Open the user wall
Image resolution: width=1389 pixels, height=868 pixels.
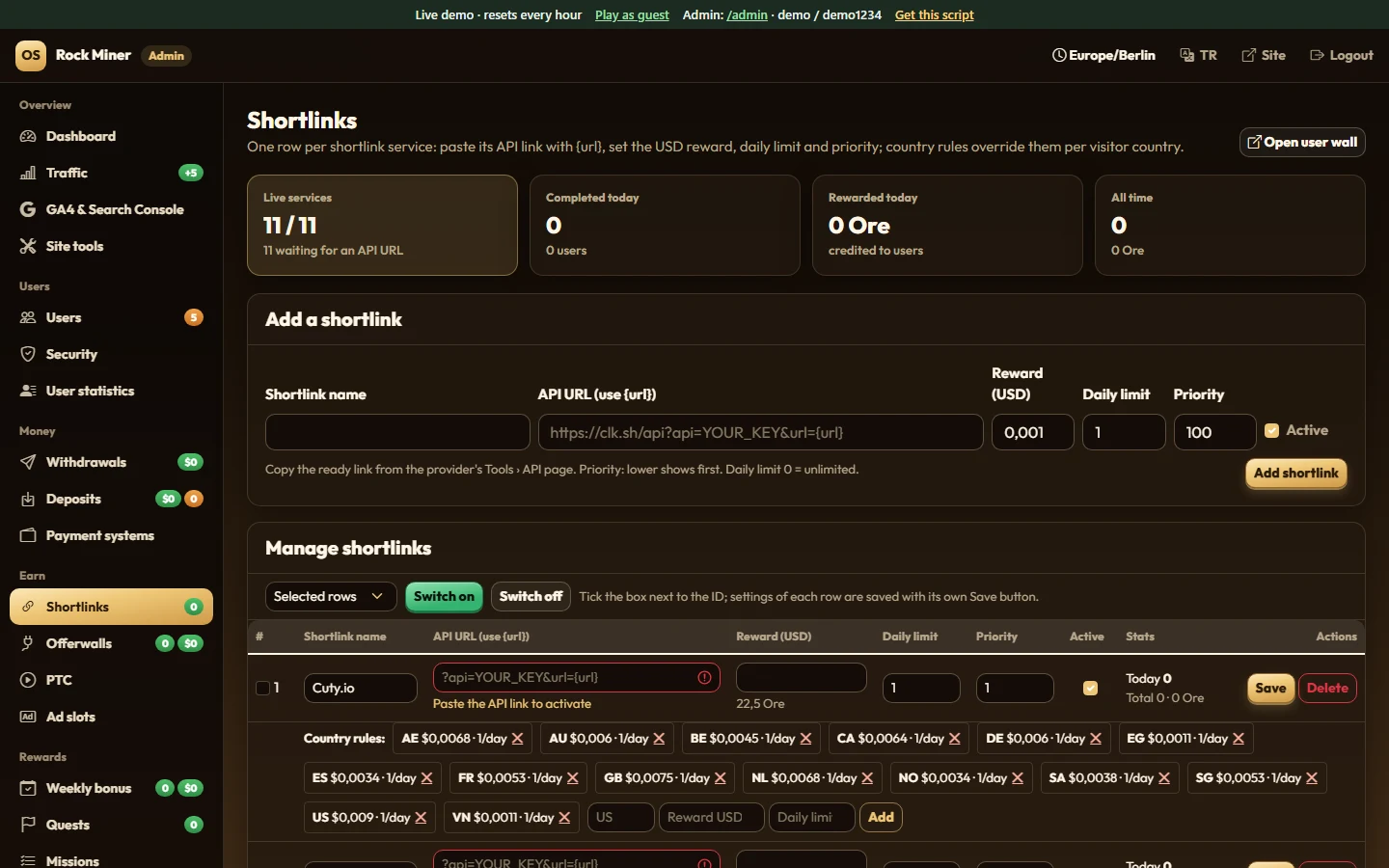click(1302, 142)
